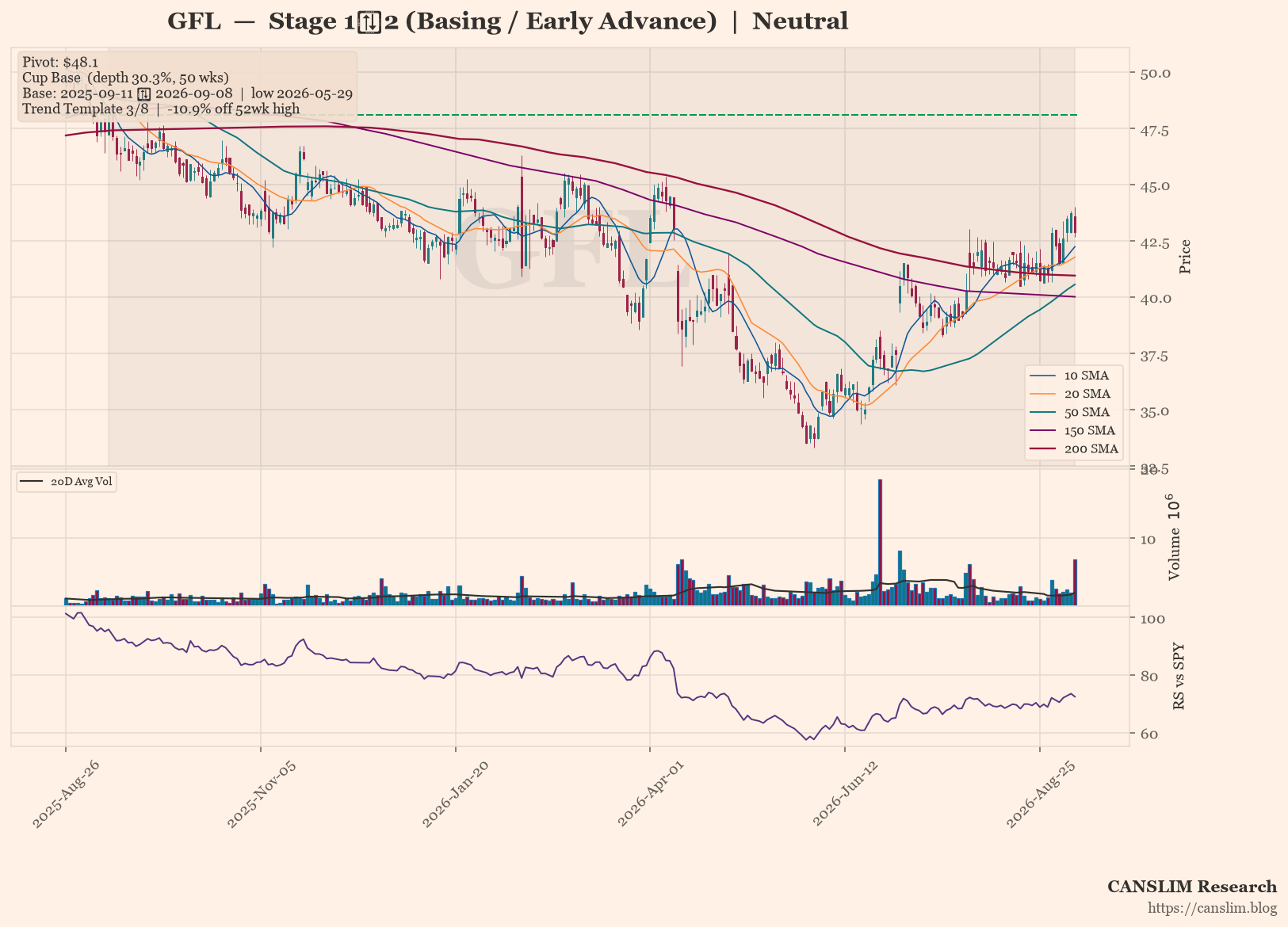Image resolution: width=1288 pixels, height=927 pixels.
Task: Click the price axis tick '47.5'
Action: click(x=1154, y=130)
